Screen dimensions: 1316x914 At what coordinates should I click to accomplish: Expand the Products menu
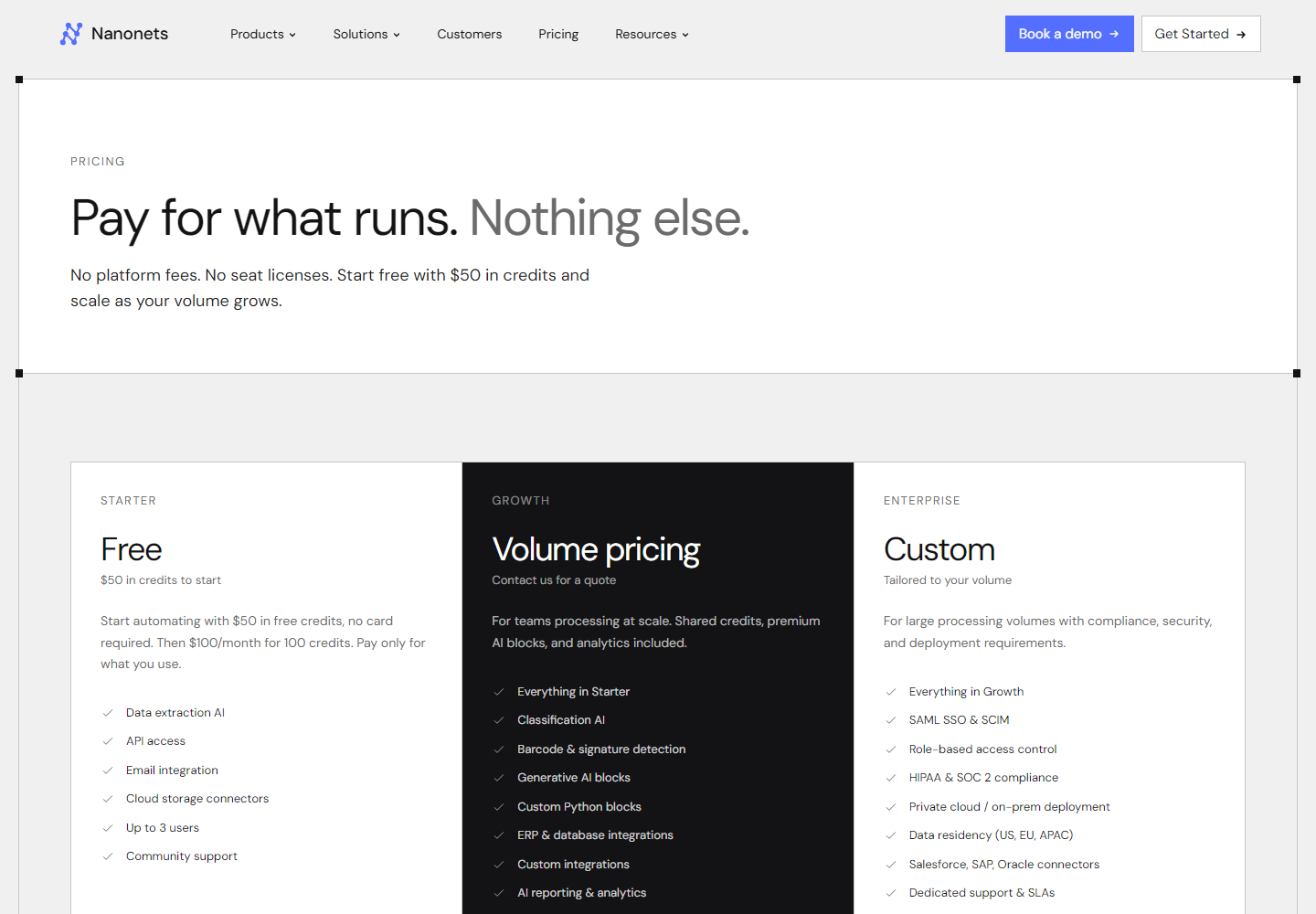[263, 34]
